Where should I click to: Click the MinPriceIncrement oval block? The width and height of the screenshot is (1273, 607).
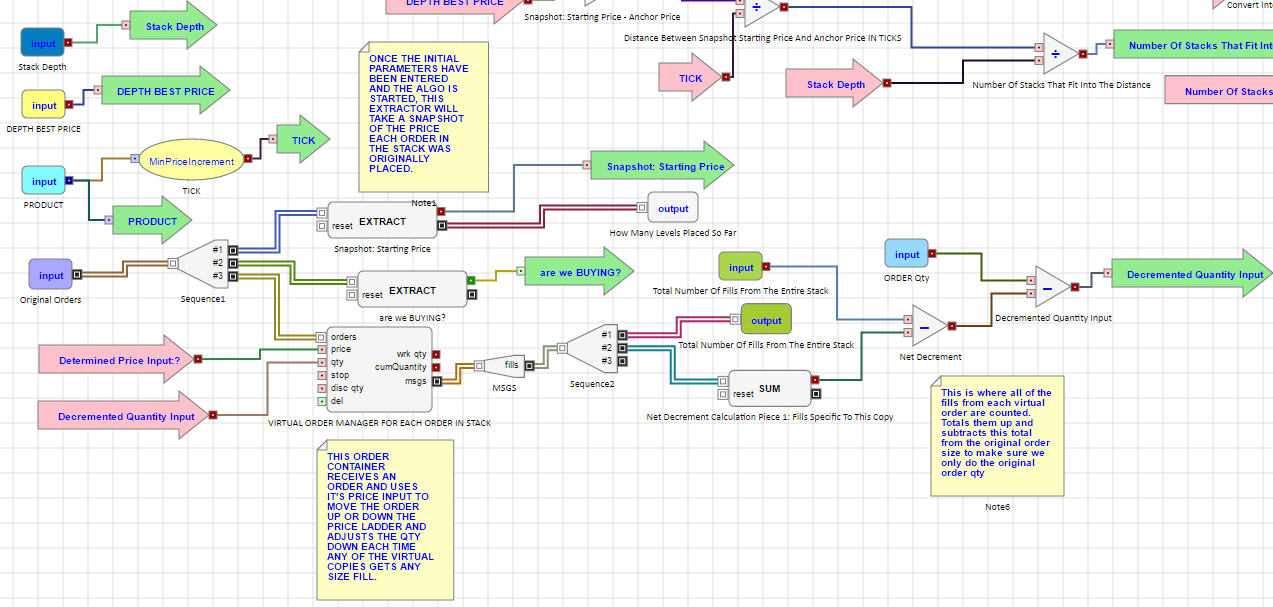coord(191,161)
